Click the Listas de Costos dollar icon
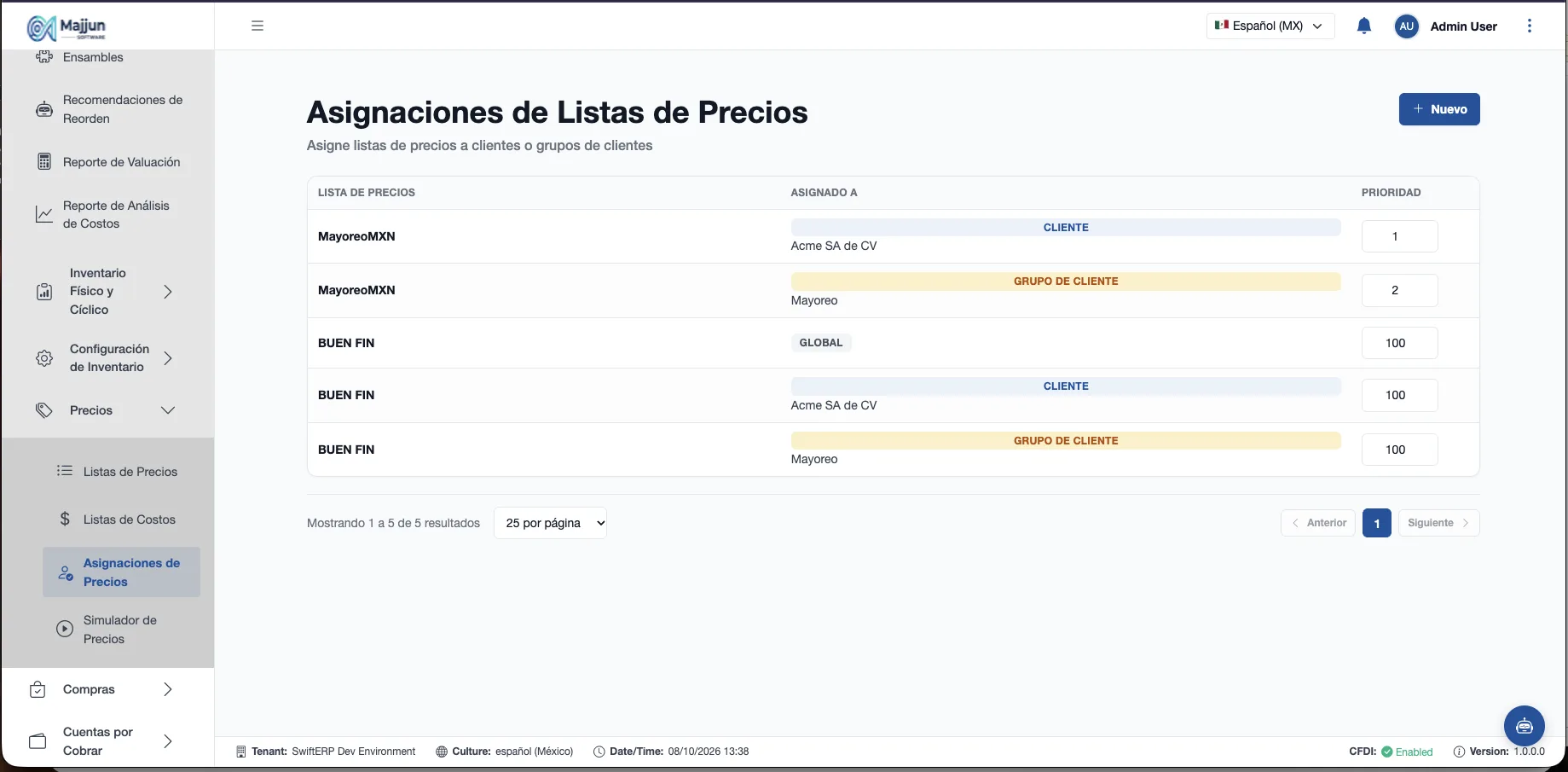This screenshot has height=772, width=1568. point(65,519)
